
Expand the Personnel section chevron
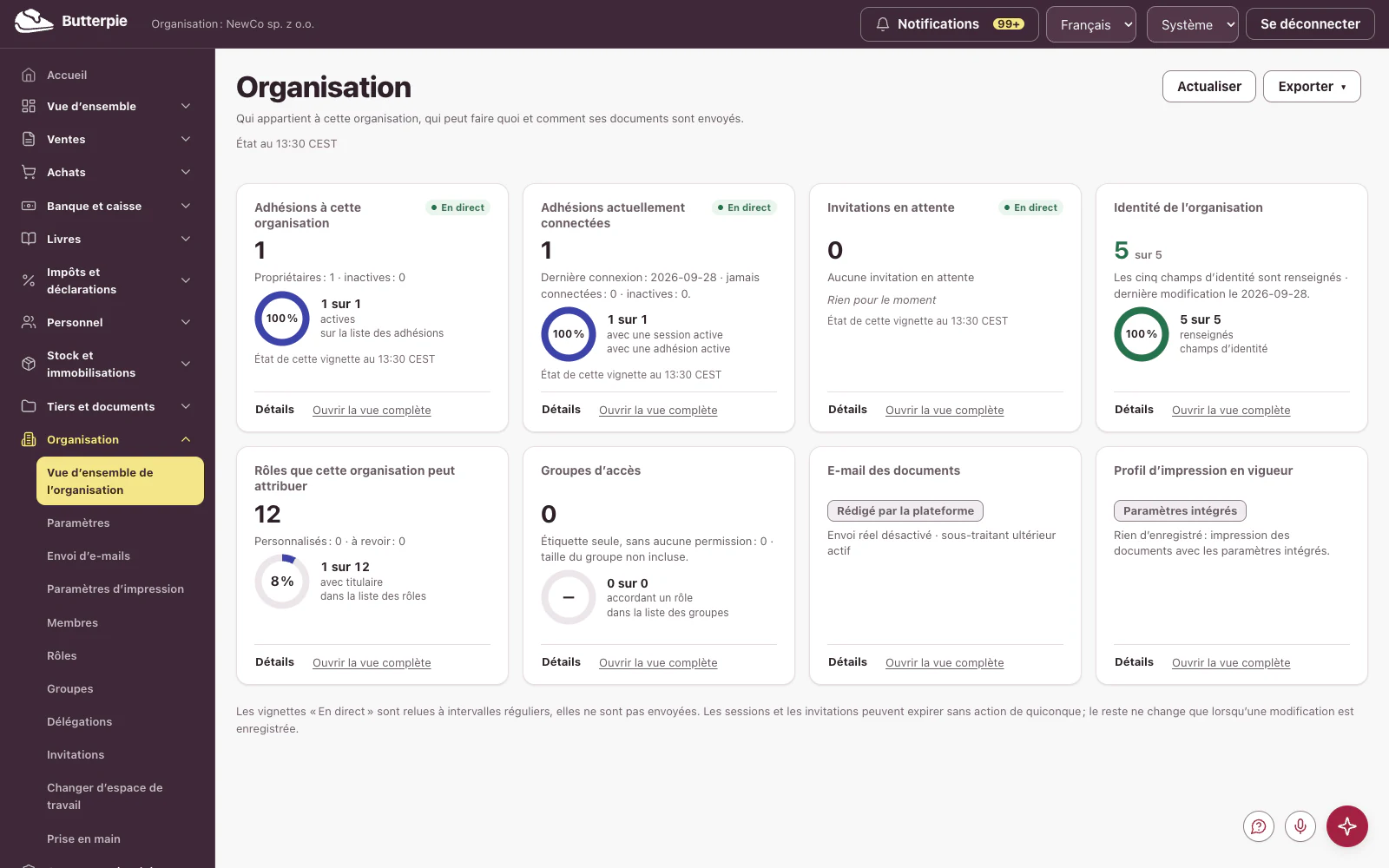pos(186,322)
